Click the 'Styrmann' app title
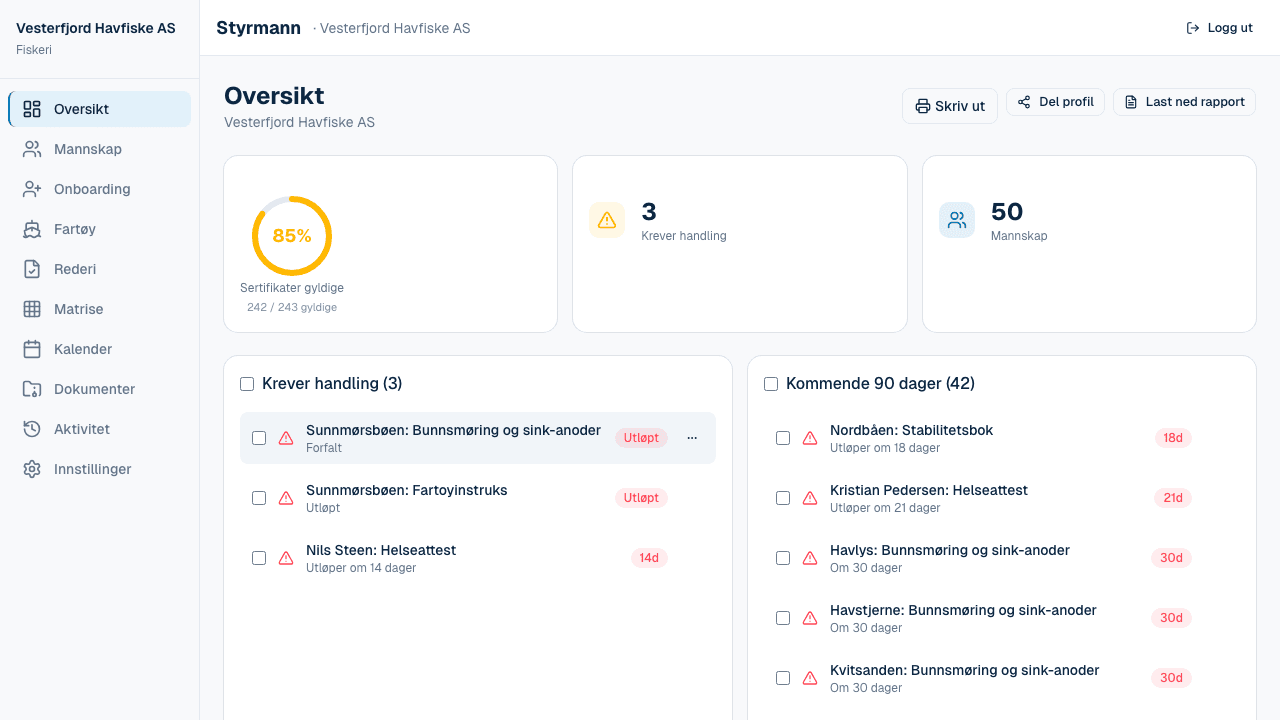This screenshot has height=720, width=1280. [258, 28]
